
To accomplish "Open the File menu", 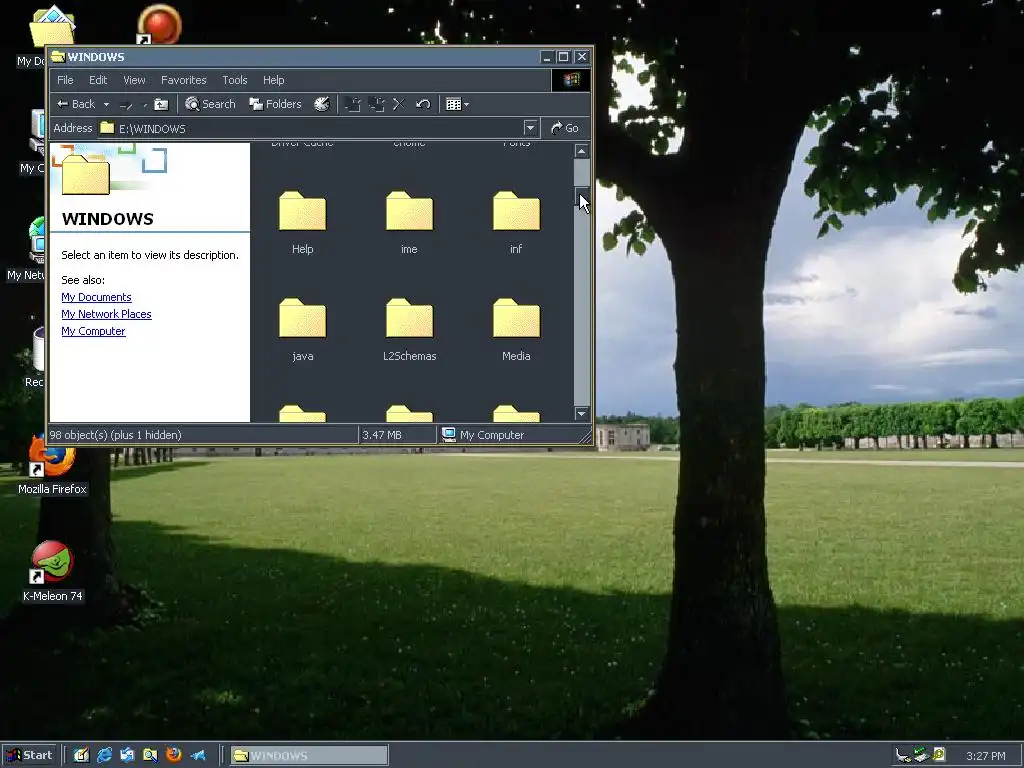I will 65,80.
